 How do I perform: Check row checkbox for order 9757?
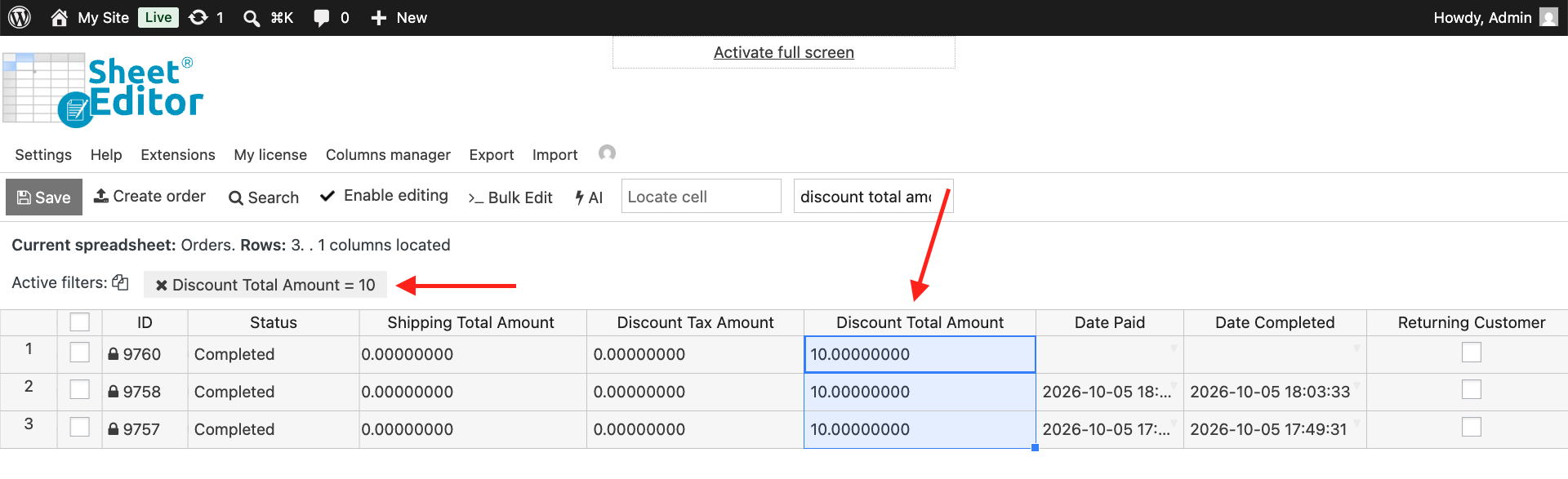(79, 427)
